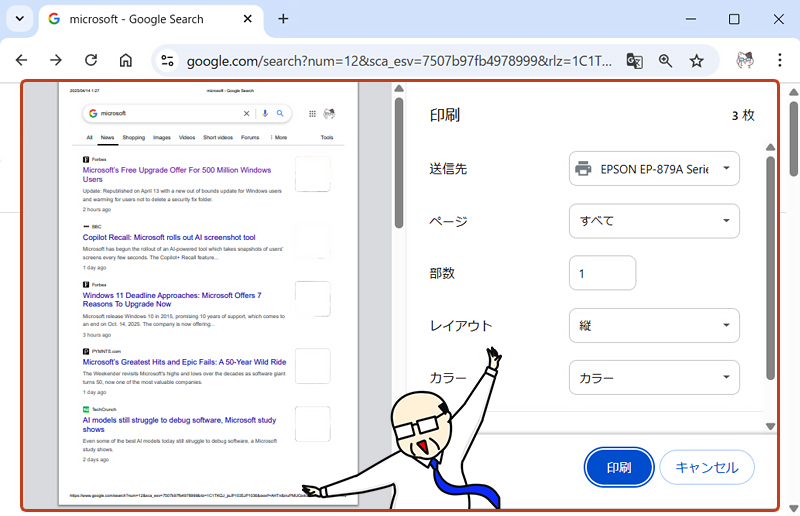Click the preview pane scrollbar thumb
This screenshot has height=516, width=800.
[399, 163]
